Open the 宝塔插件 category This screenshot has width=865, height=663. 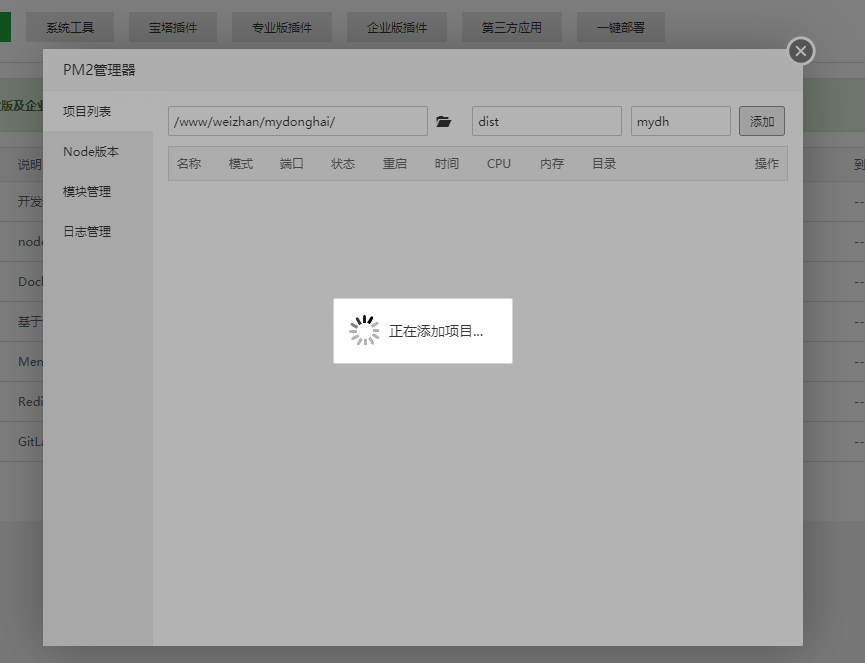click(x=173, y=27)
